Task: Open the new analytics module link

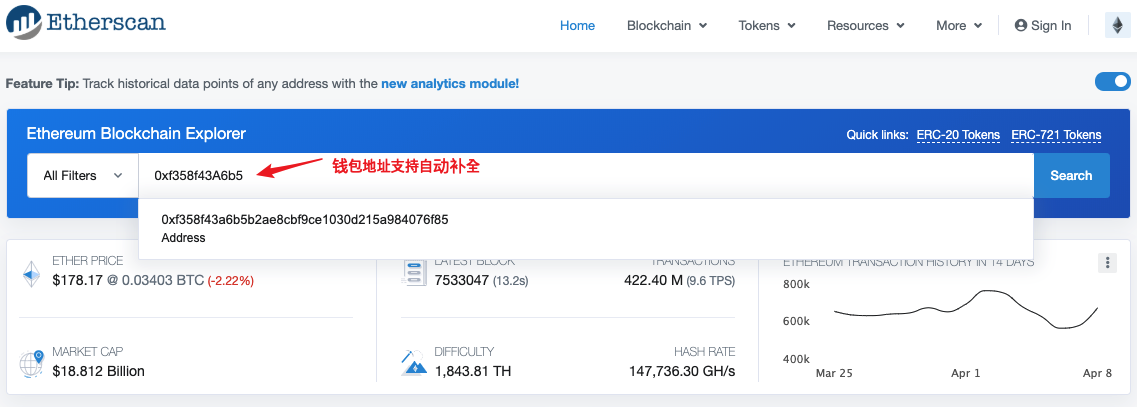Action: (450, 83)
